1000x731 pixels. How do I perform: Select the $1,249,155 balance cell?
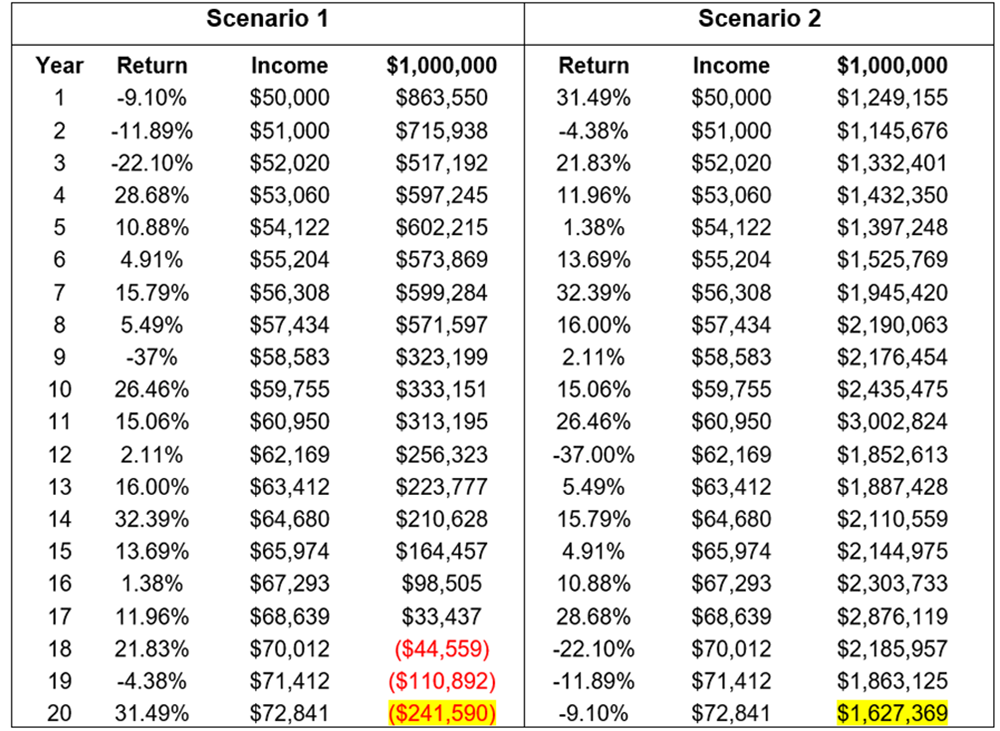pos(892,98)
